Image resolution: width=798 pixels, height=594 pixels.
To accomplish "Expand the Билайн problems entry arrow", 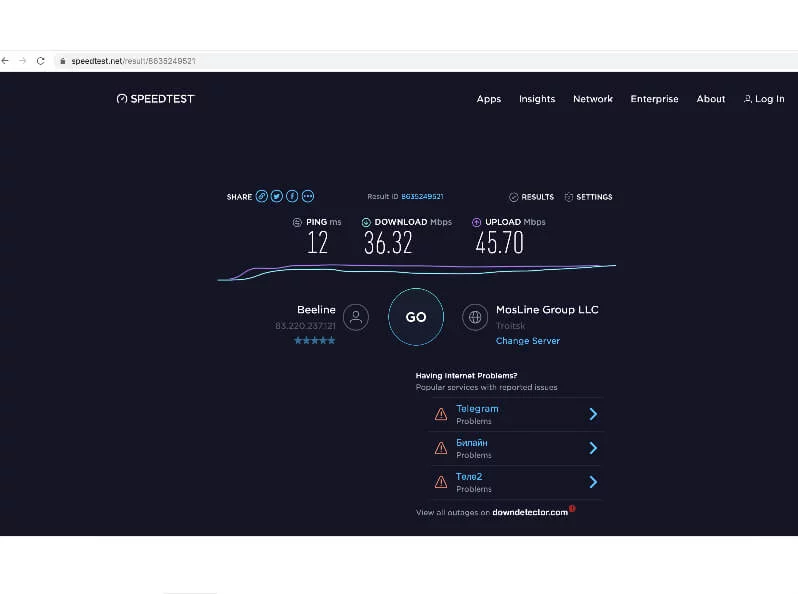I will click(593, 448).
